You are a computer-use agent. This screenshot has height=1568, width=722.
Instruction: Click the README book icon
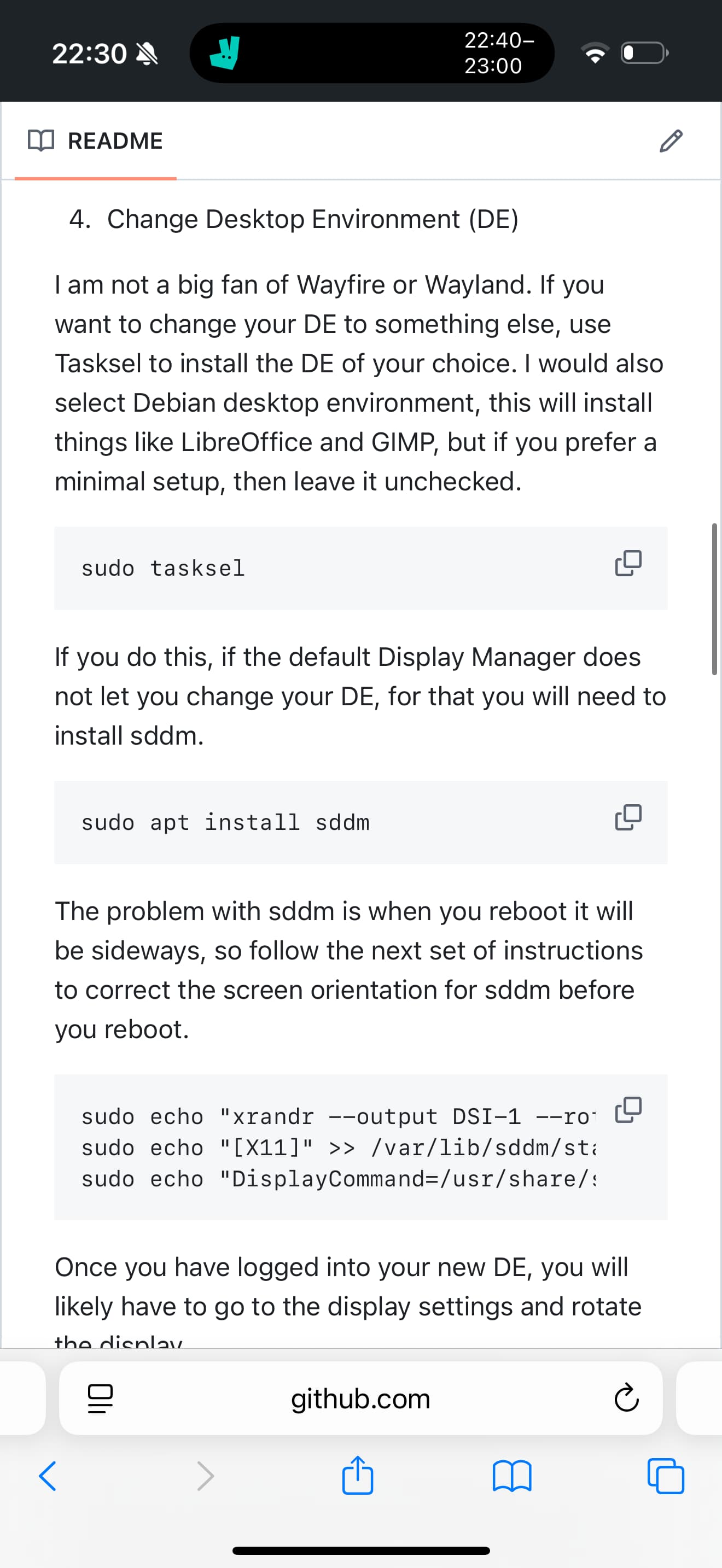click(x=42, y=141)
